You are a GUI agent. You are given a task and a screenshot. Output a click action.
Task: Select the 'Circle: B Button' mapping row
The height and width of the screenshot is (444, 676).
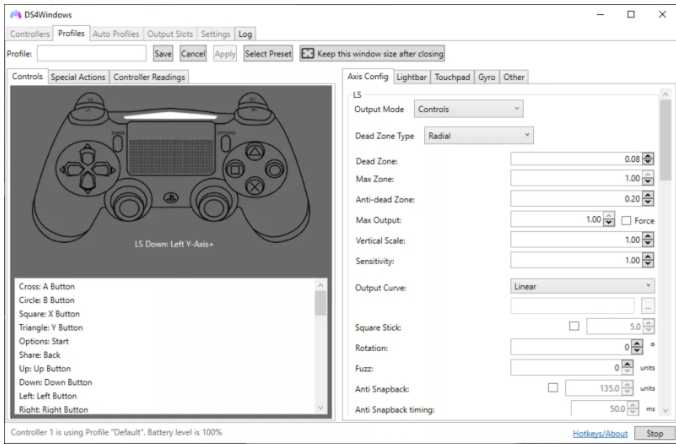tap(165, 300)
